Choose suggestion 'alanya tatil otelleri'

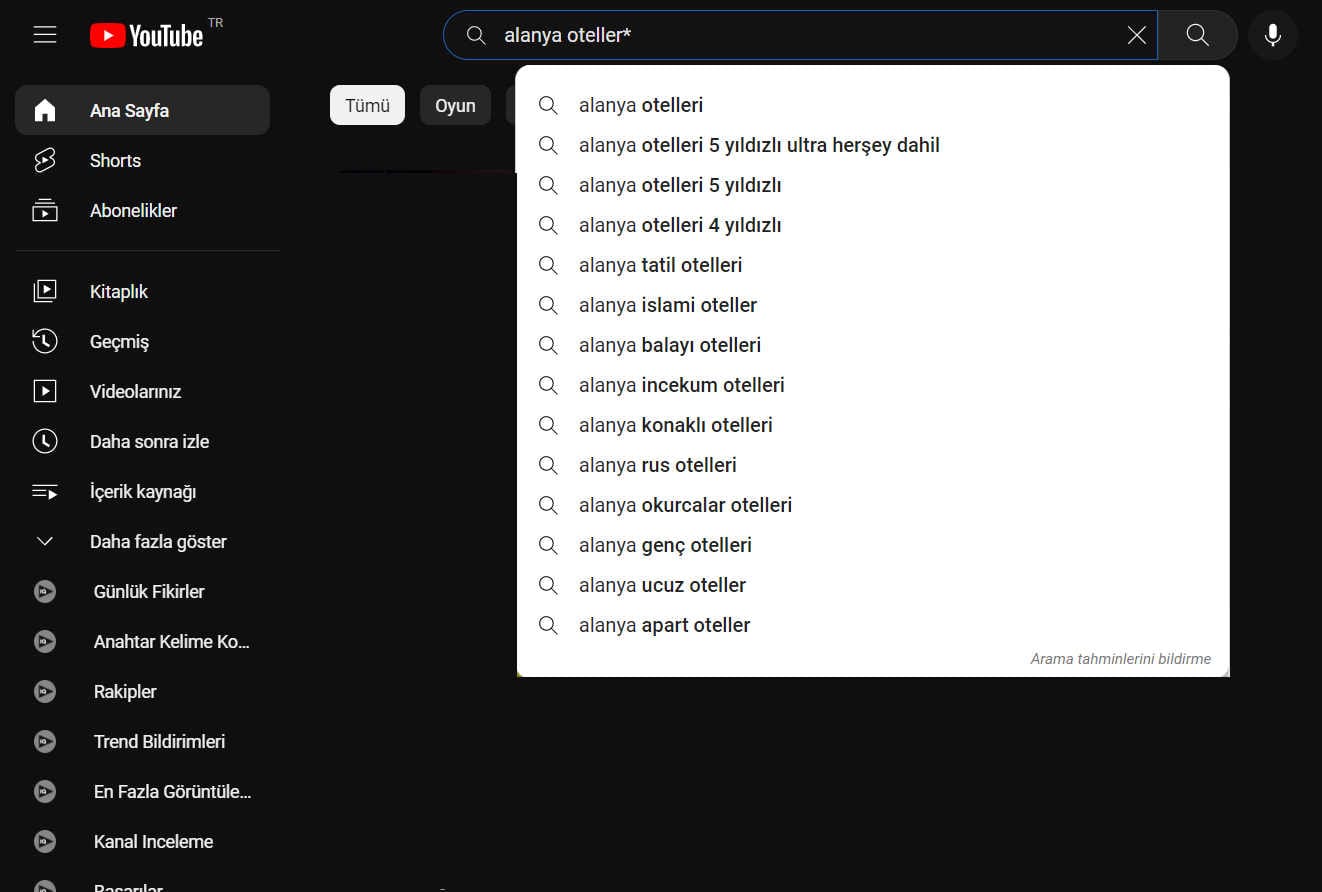(x=872, y=265)
